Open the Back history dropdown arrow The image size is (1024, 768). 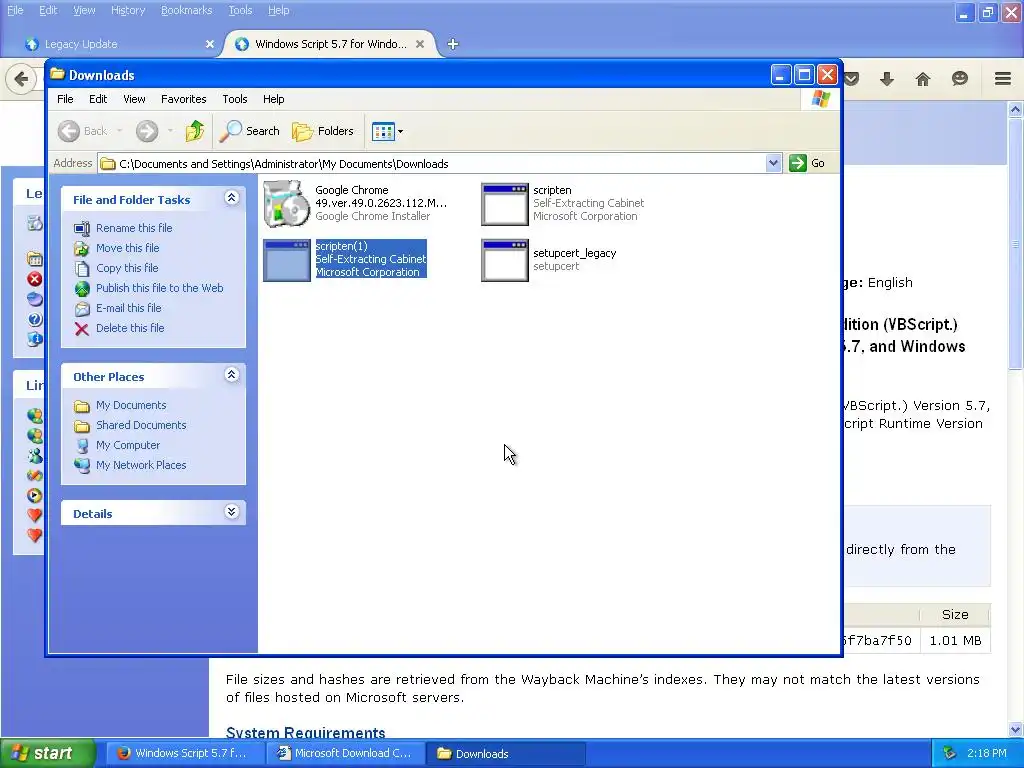pos(120,131)
